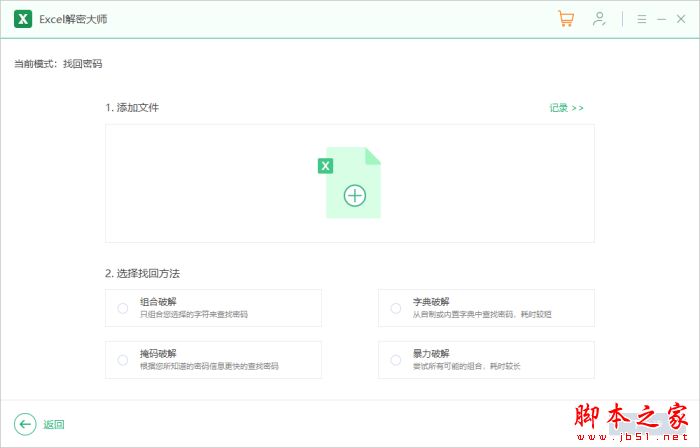Viewport: 700px width, 448px height.
Task: Select the 字典破解 radio button
Action: tap(396, 308)
